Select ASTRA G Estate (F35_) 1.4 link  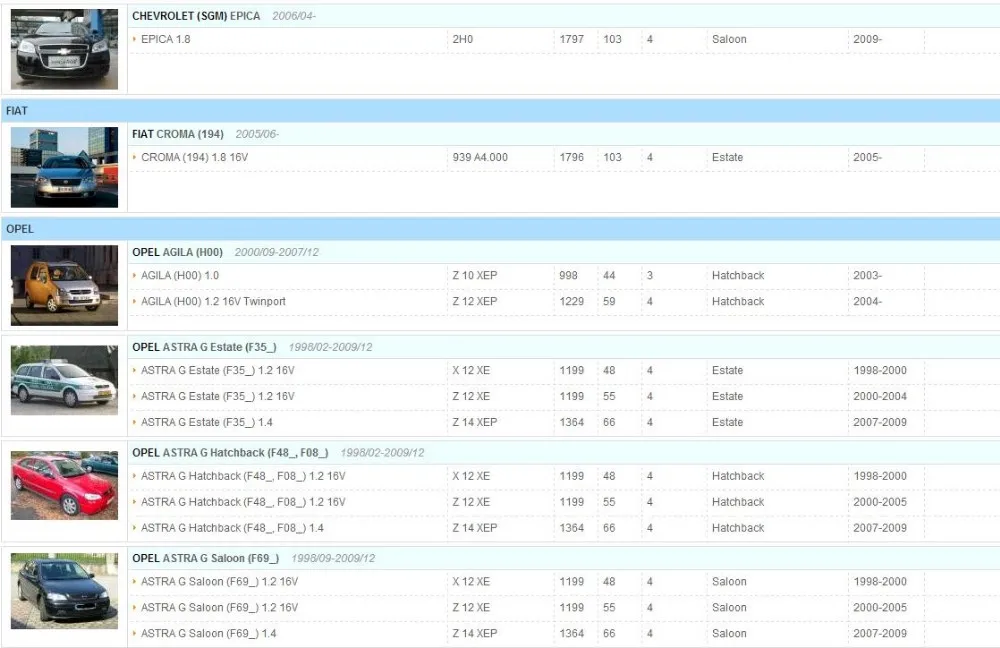point(207,422)
